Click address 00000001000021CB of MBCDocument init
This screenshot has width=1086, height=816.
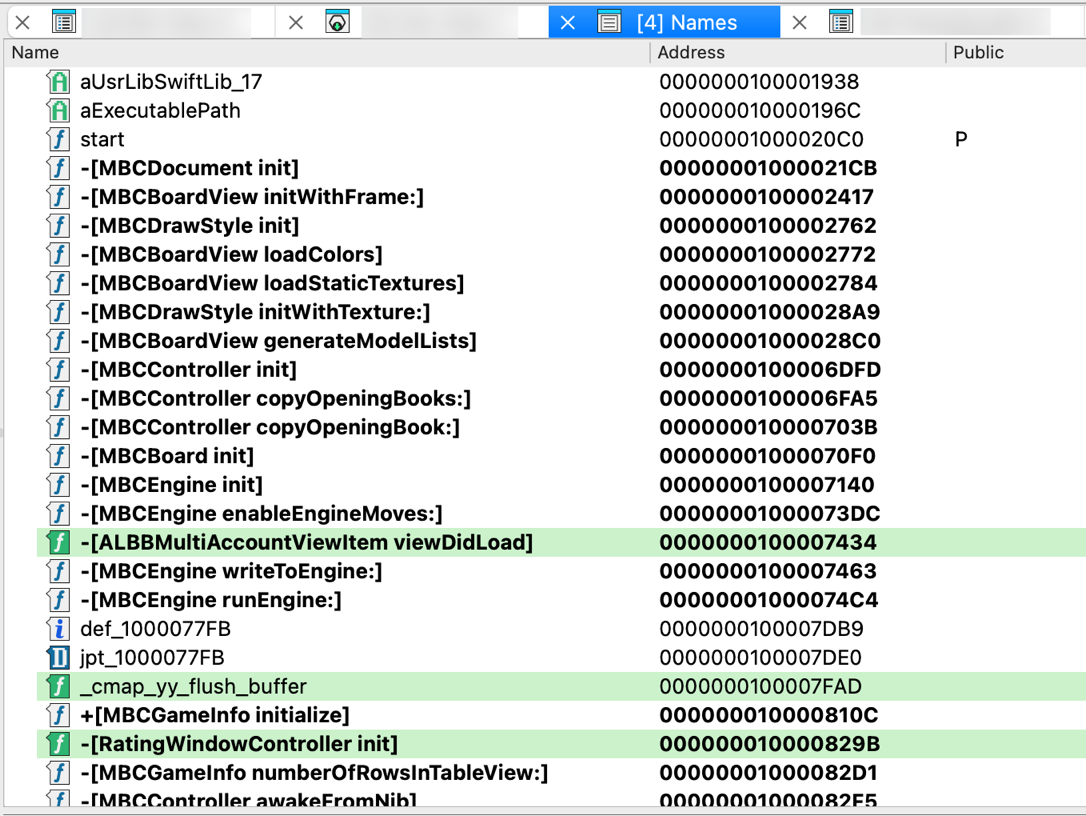coord(767,168)
